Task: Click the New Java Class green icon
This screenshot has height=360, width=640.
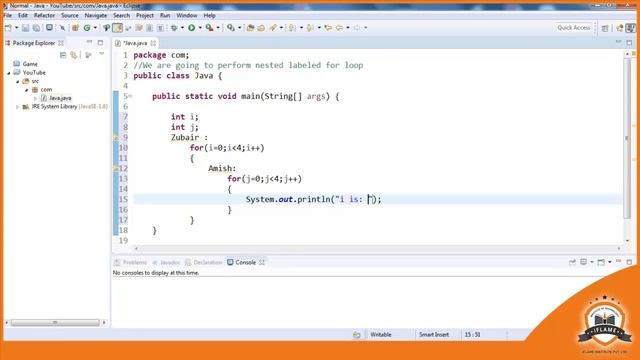Action: pos(87,28)
